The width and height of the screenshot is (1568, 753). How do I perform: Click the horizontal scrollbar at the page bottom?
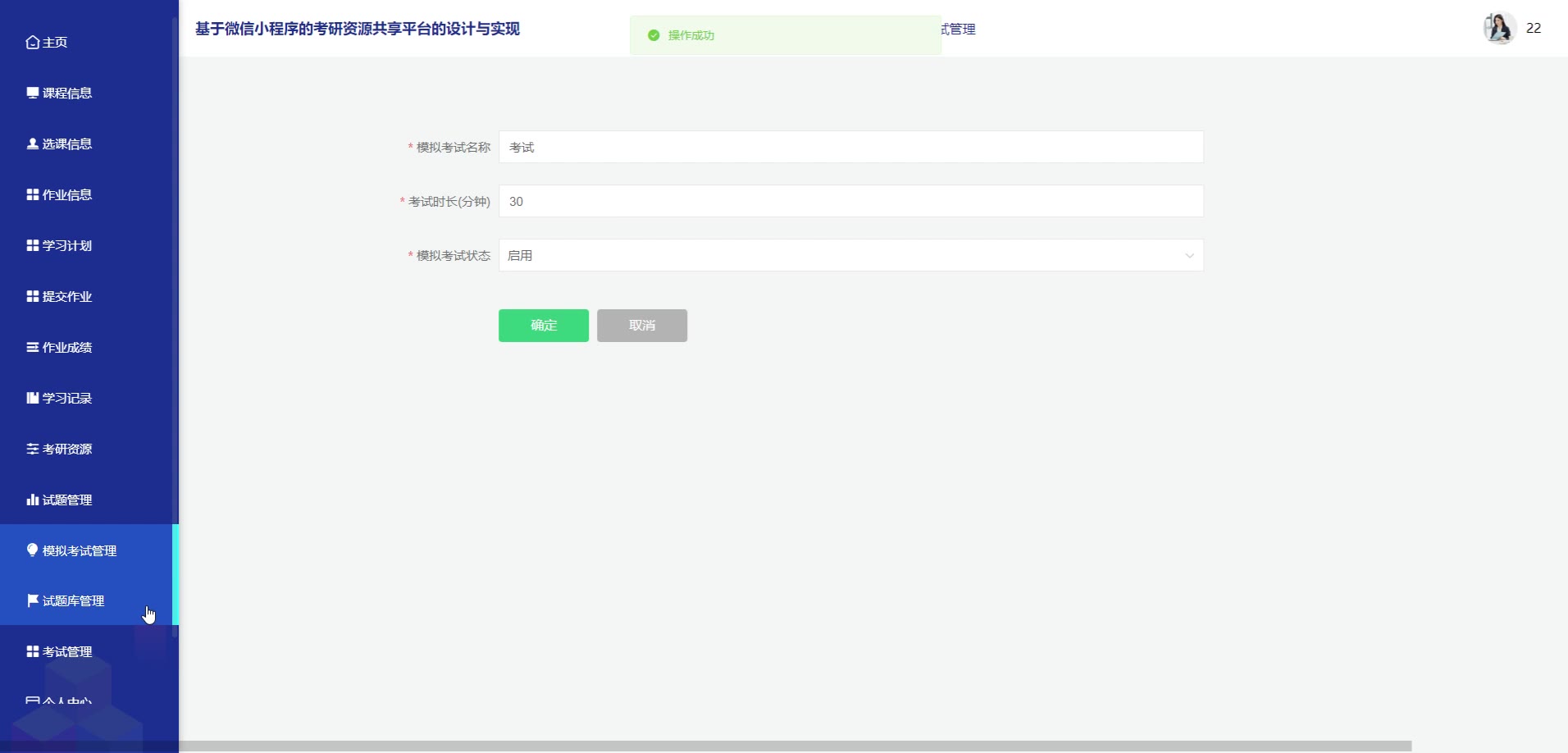point(795,746)
